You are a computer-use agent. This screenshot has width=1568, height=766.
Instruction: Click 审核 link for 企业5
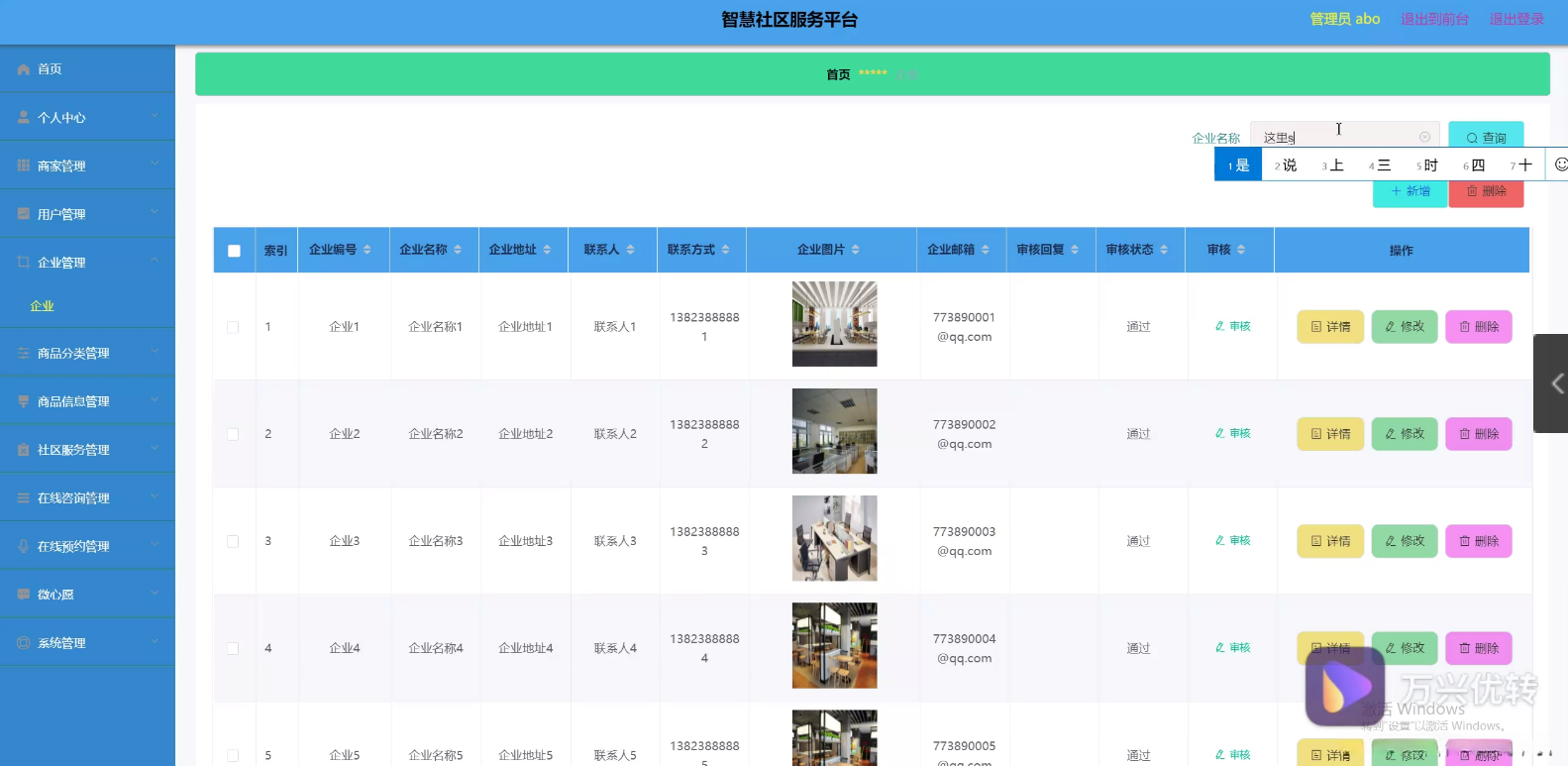pos(1233,754)
